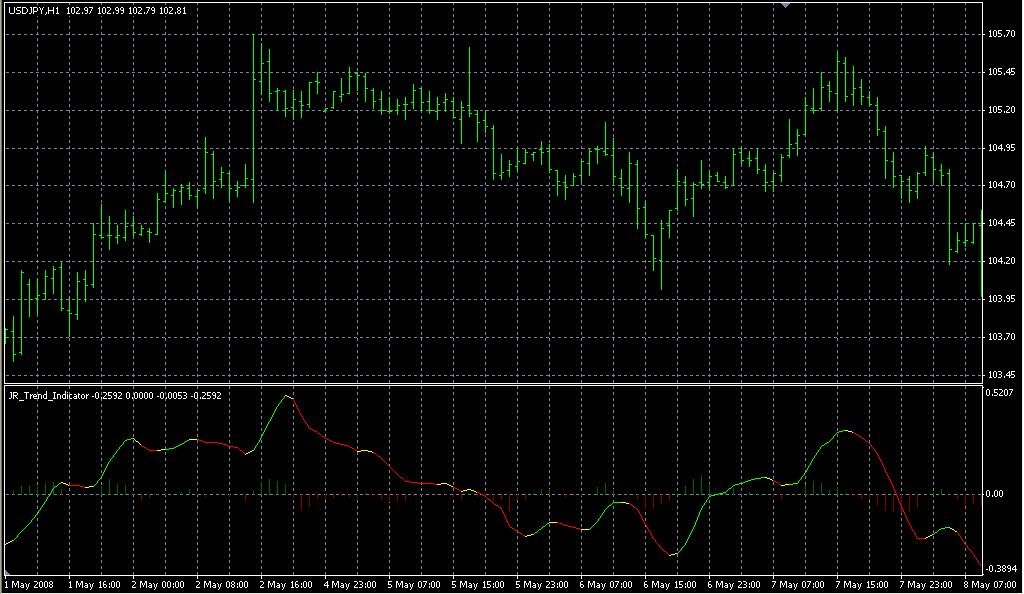The image size is (1024, 594).
Task: Select the 103.70 price axis label
Action: (1001, 337)
